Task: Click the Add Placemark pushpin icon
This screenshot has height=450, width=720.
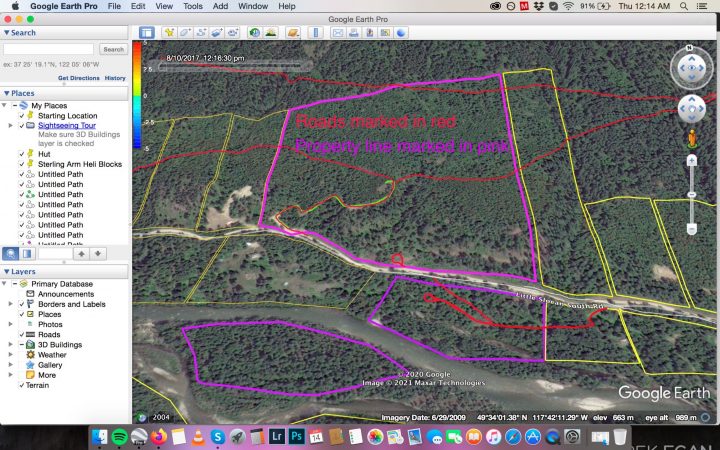Action: (170, 33)
